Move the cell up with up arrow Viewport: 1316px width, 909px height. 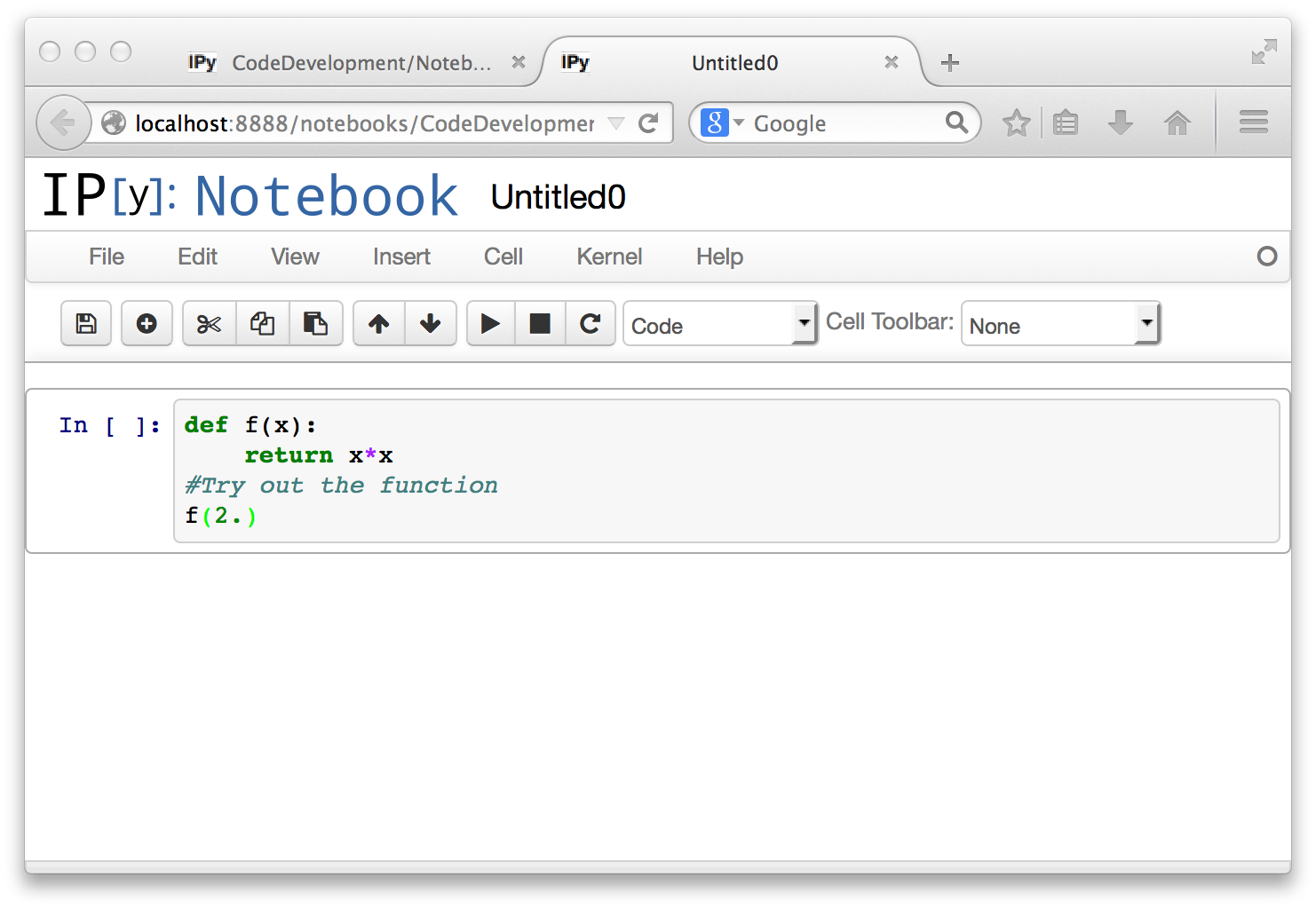[379, 324]
